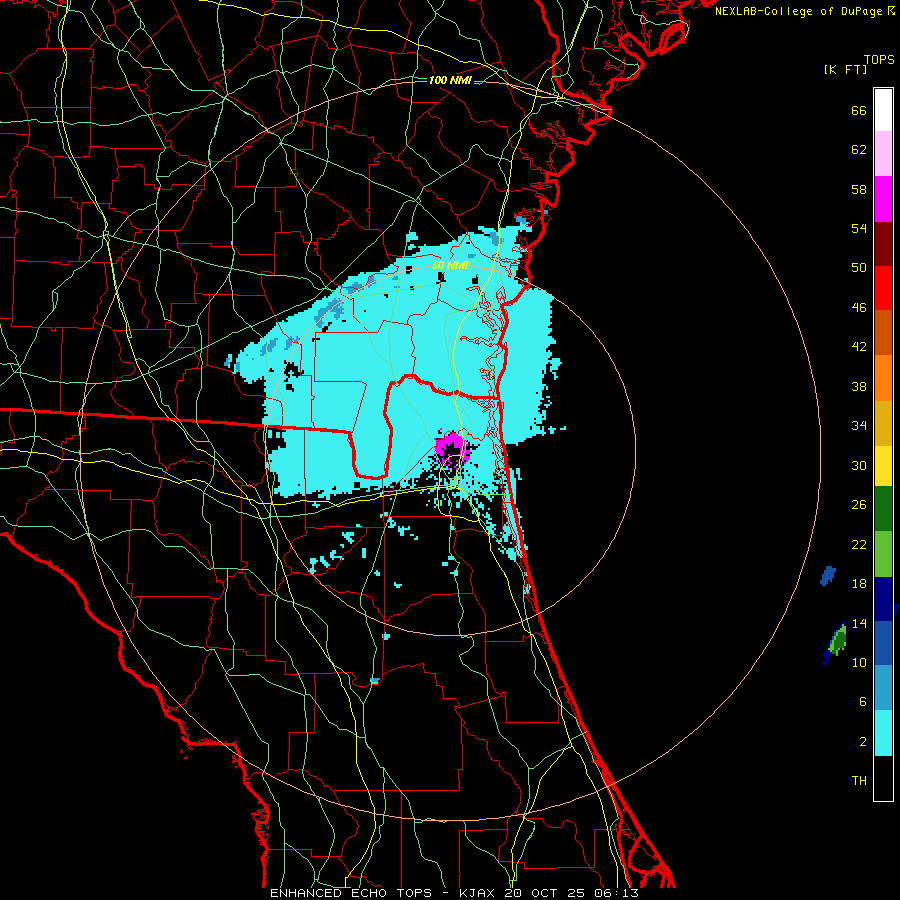The image size is (900, 900).
Task: Click the green echo blob offshore
Action: click(839, 639)
